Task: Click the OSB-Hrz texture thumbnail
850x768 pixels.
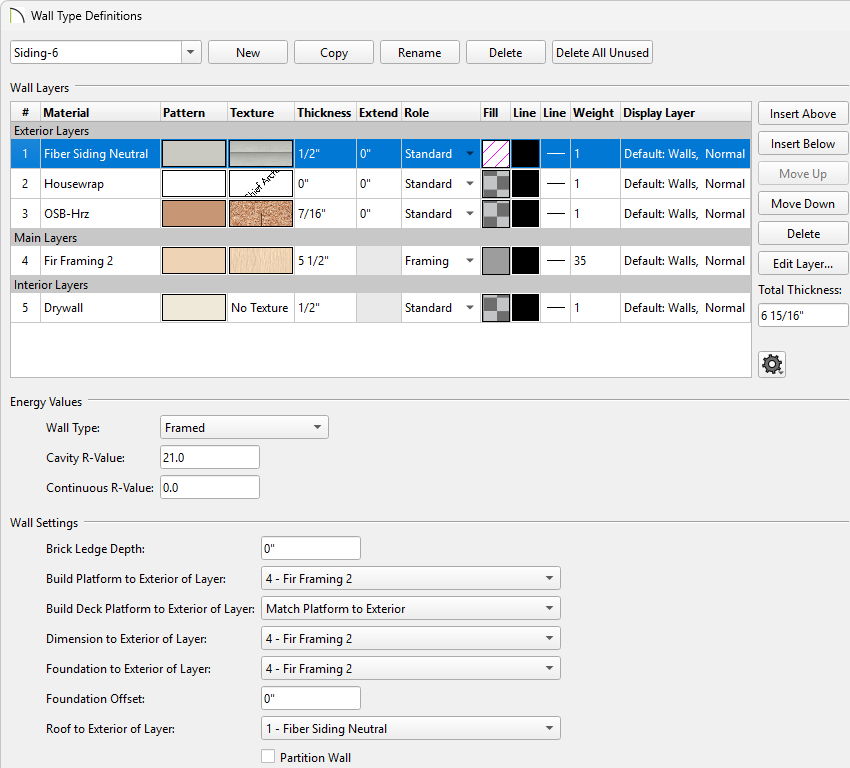Action: tap(261, 214)
